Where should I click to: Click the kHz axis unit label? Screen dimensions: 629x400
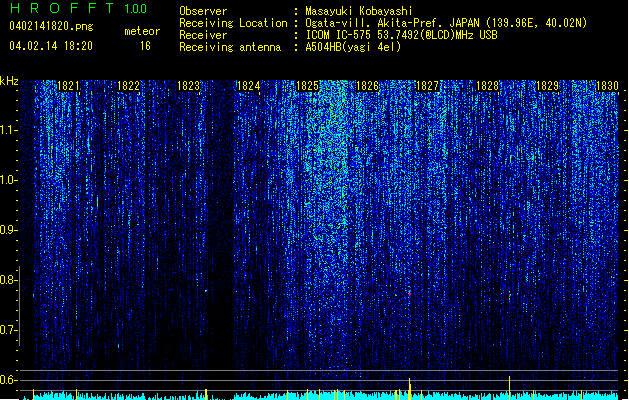pyautogui.click(x=9, y=81)
